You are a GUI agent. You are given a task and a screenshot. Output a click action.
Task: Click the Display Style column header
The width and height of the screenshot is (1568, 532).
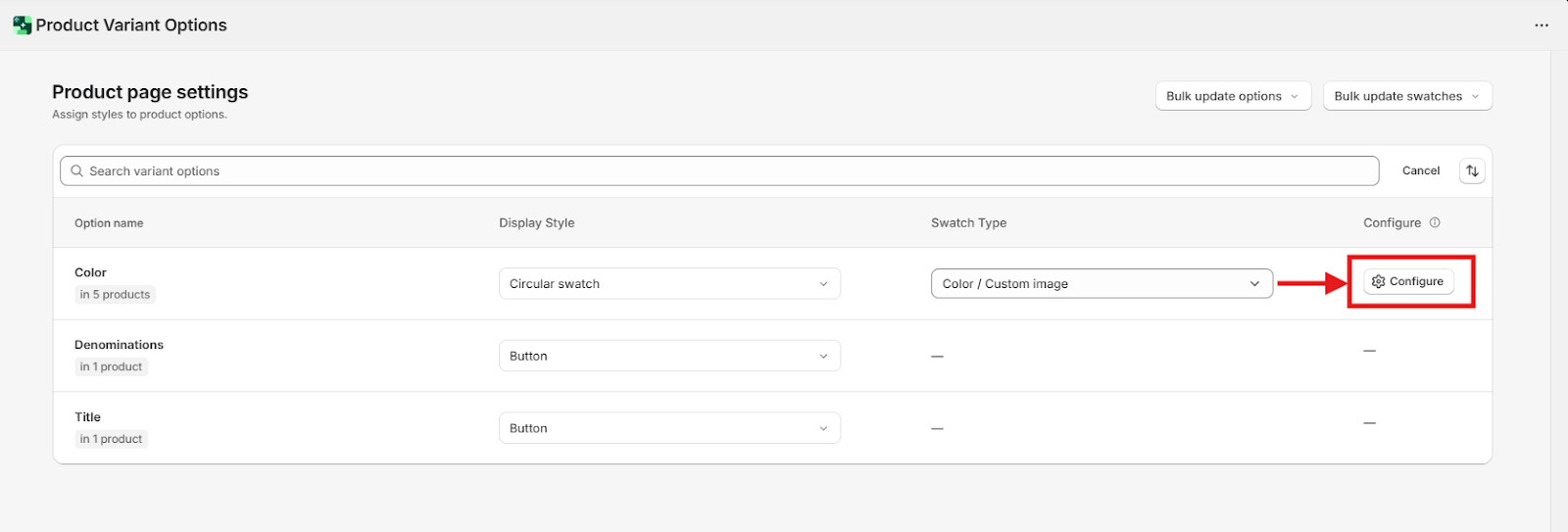click(536, 223)
